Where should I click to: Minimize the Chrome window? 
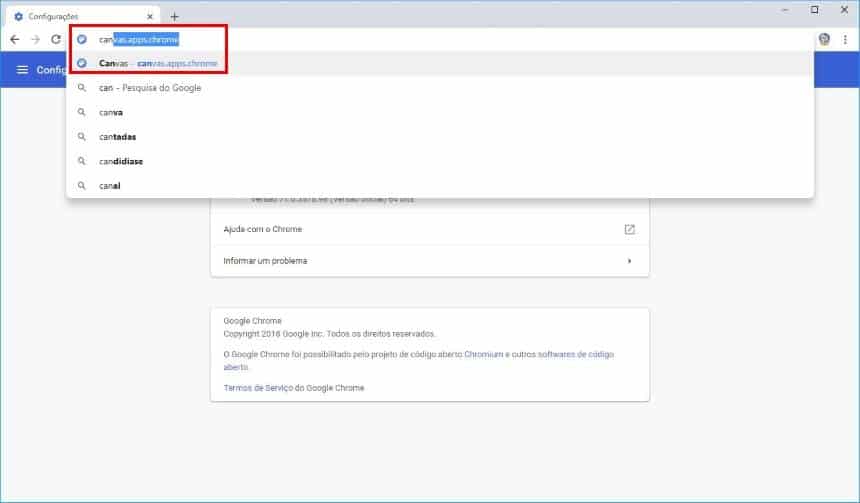pyautogui.click(x=785, y=10)
